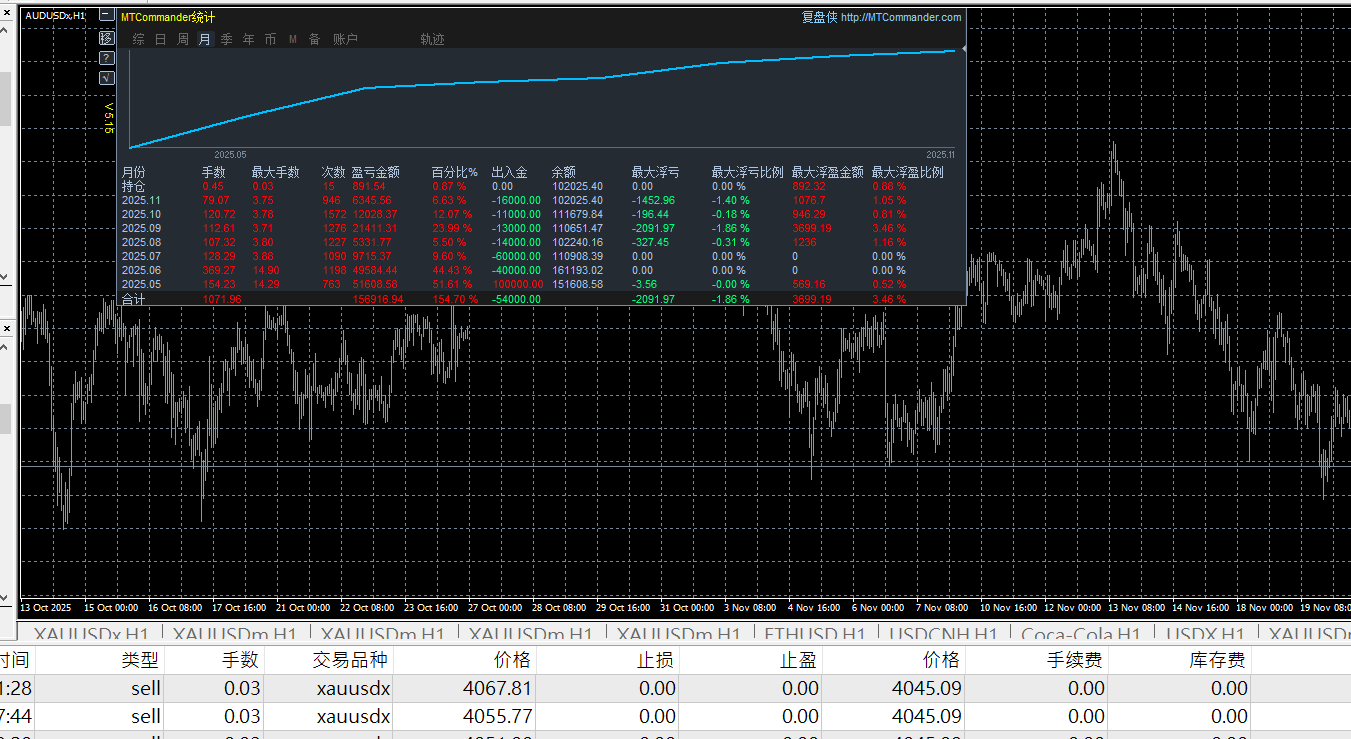This screenshot has height=739, width=1351.
Task: Click the 合计 total row label
Action: (133, 299)
